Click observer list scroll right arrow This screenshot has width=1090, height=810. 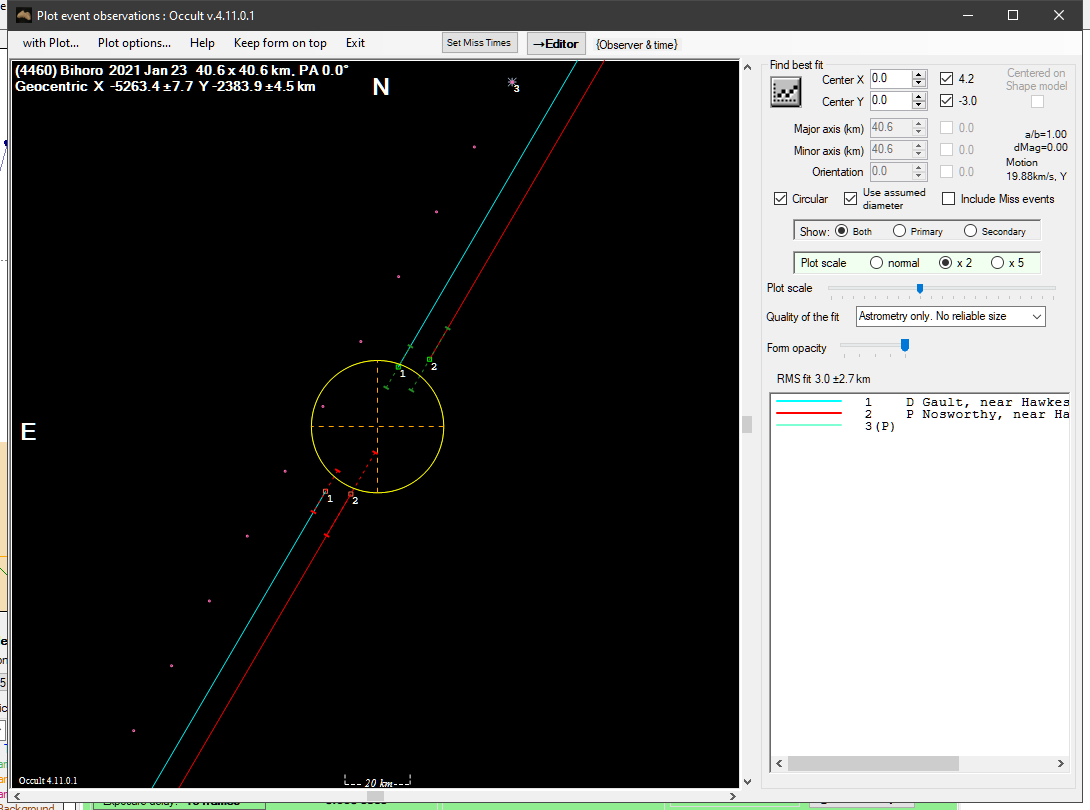(x=1061, y=763)
